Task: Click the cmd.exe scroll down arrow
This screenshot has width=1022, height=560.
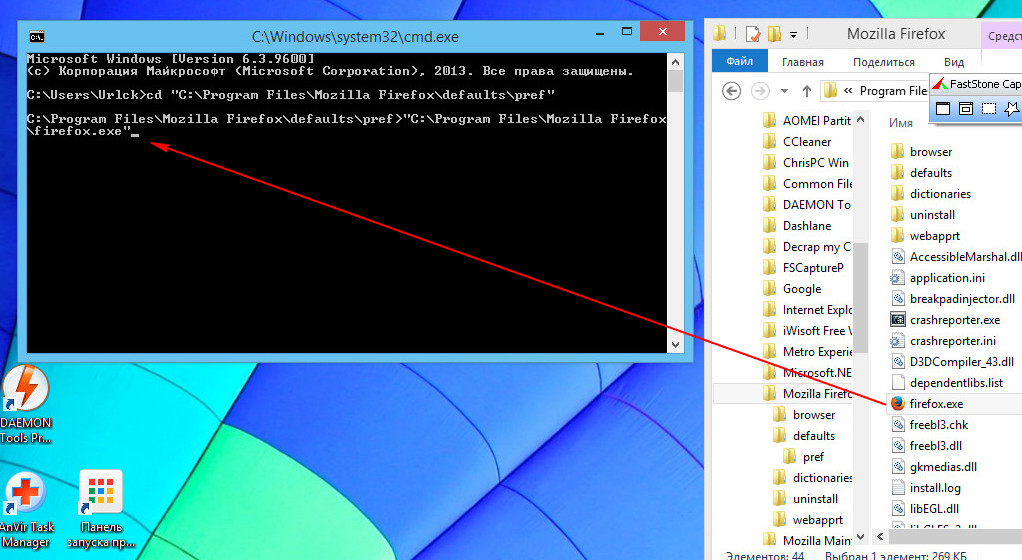Action: (675, 344)
